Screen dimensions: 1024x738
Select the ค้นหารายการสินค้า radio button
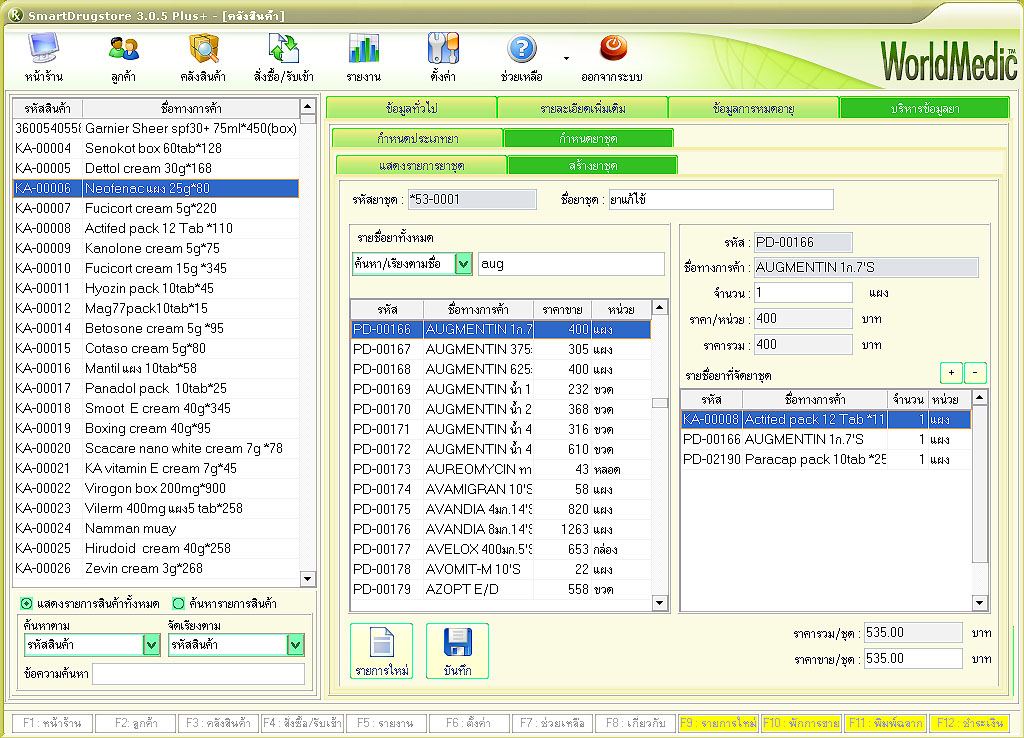pos(178,603)
